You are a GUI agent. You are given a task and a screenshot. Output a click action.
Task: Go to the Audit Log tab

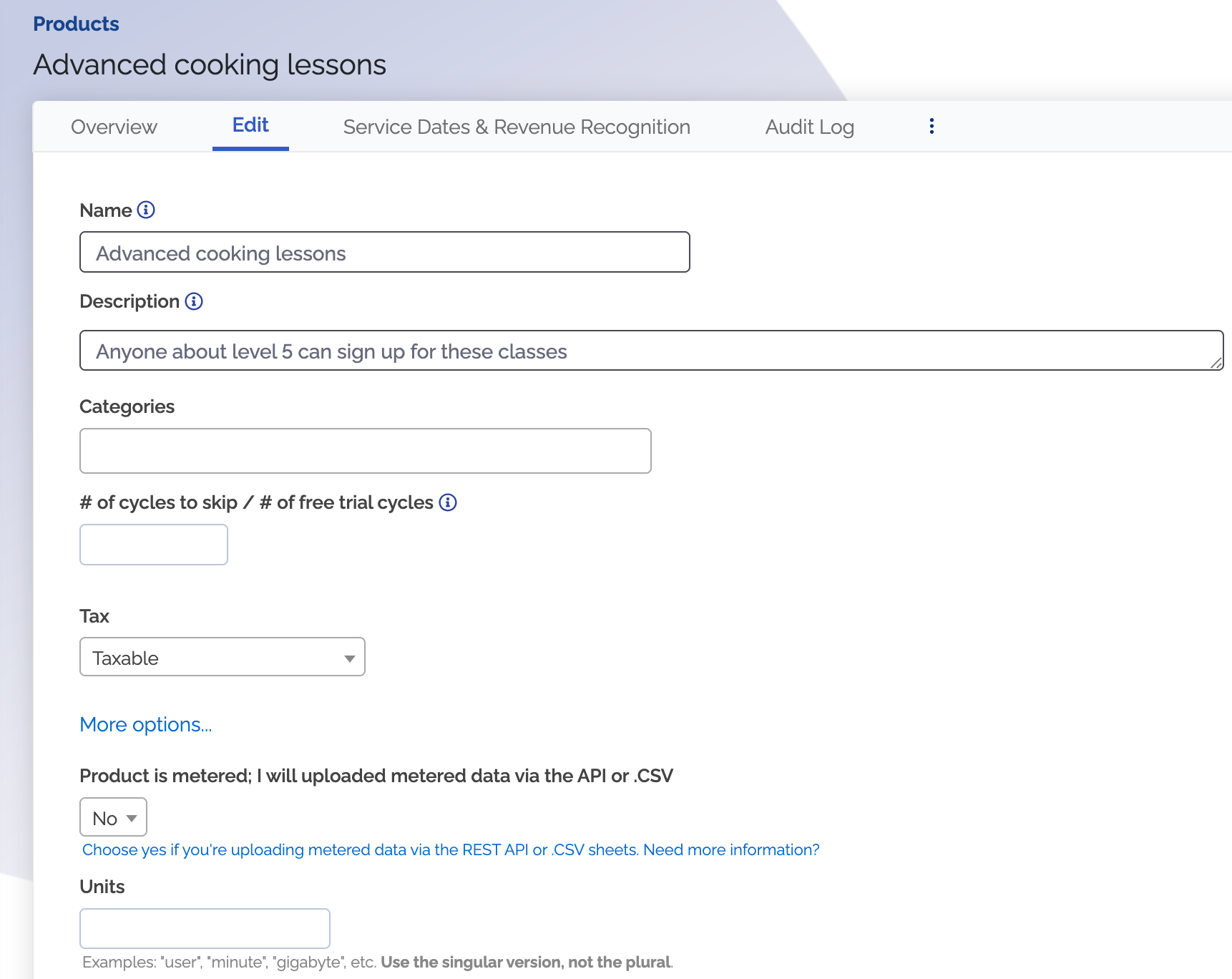(809, 127)
